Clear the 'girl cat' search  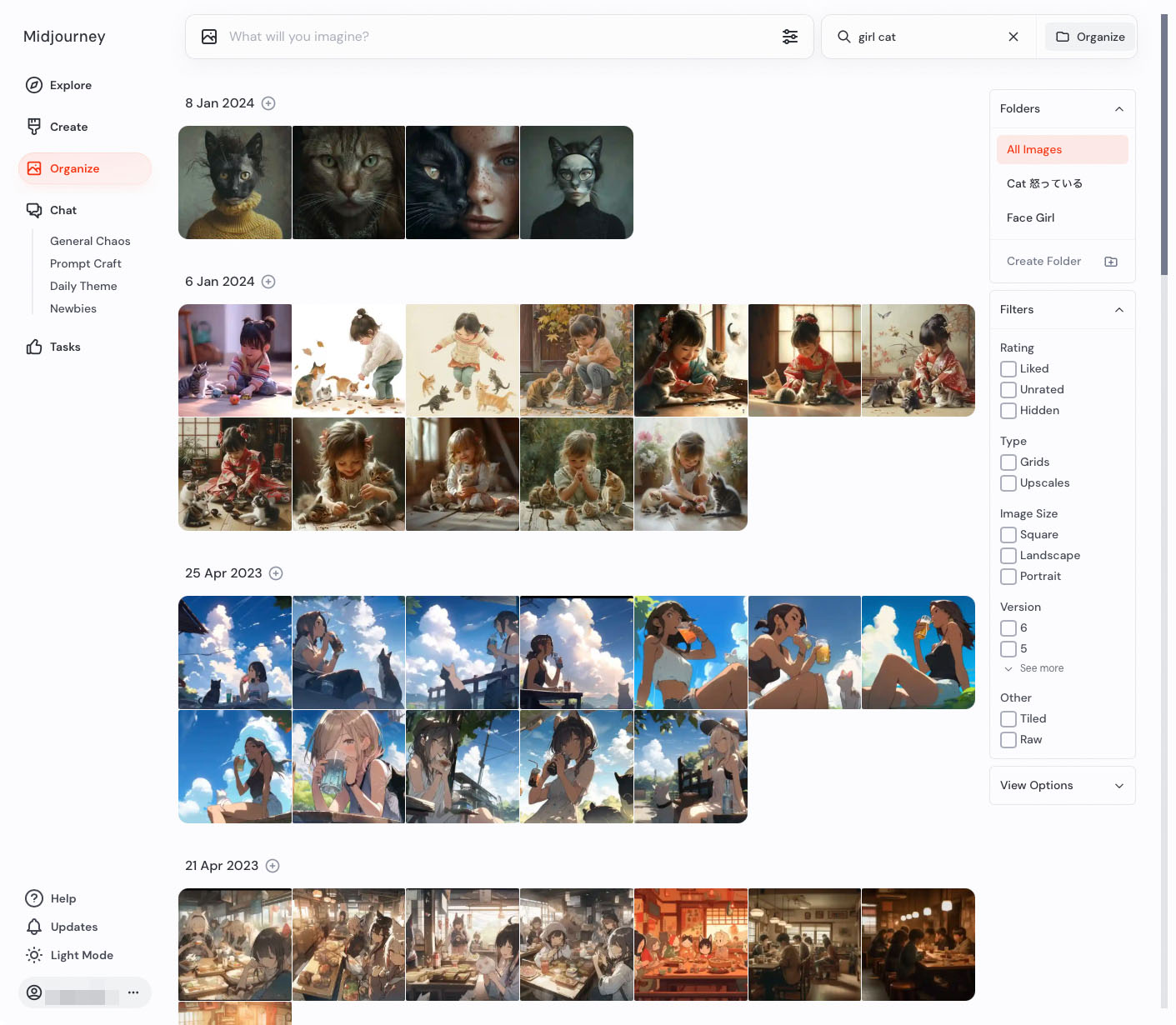[1013, 37]
